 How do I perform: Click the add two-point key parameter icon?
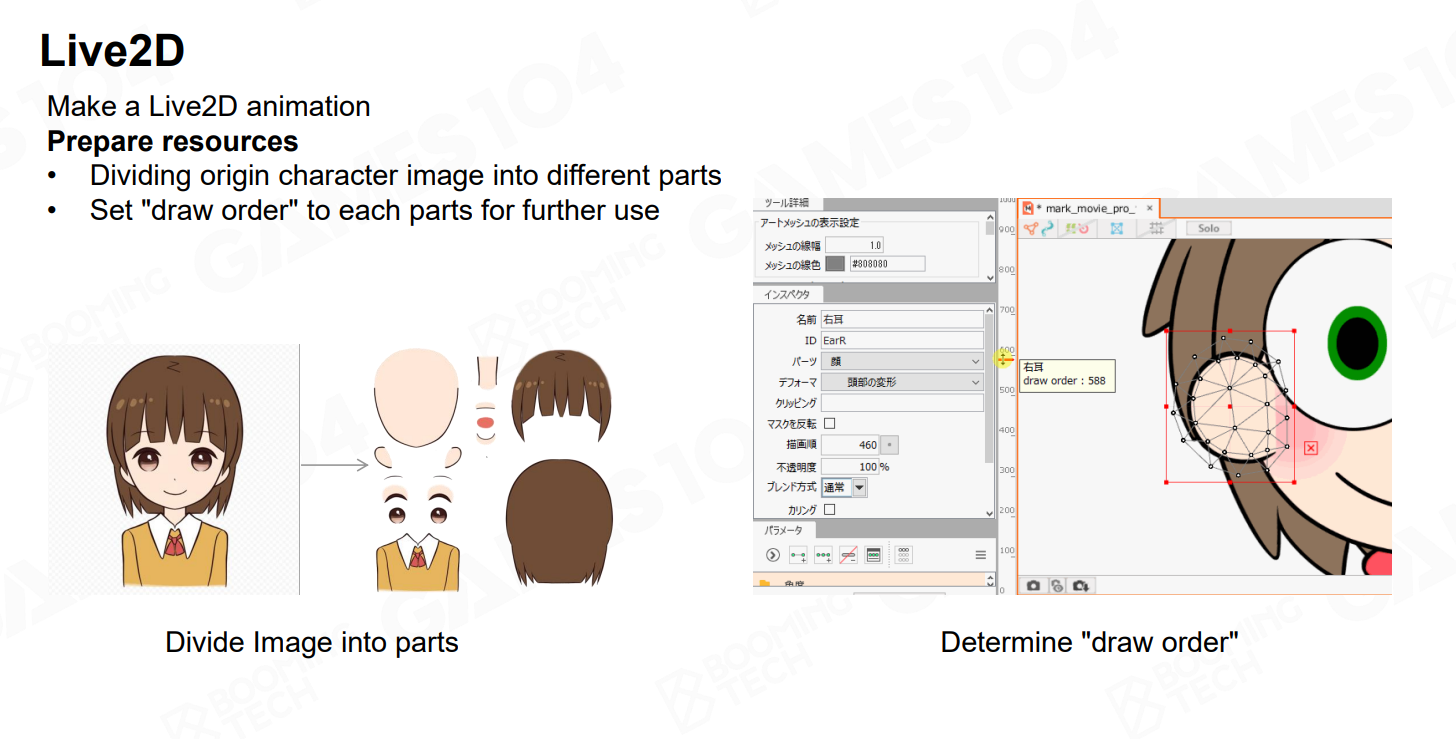(798, 555)
